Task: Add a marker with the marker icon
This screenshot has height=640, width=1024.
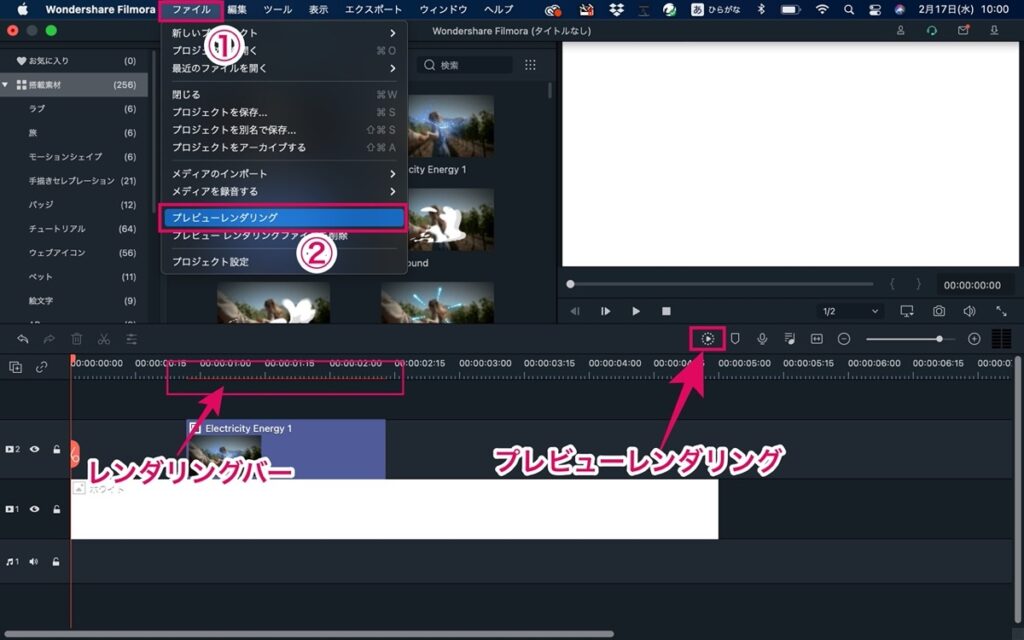Action: point(735,339)
